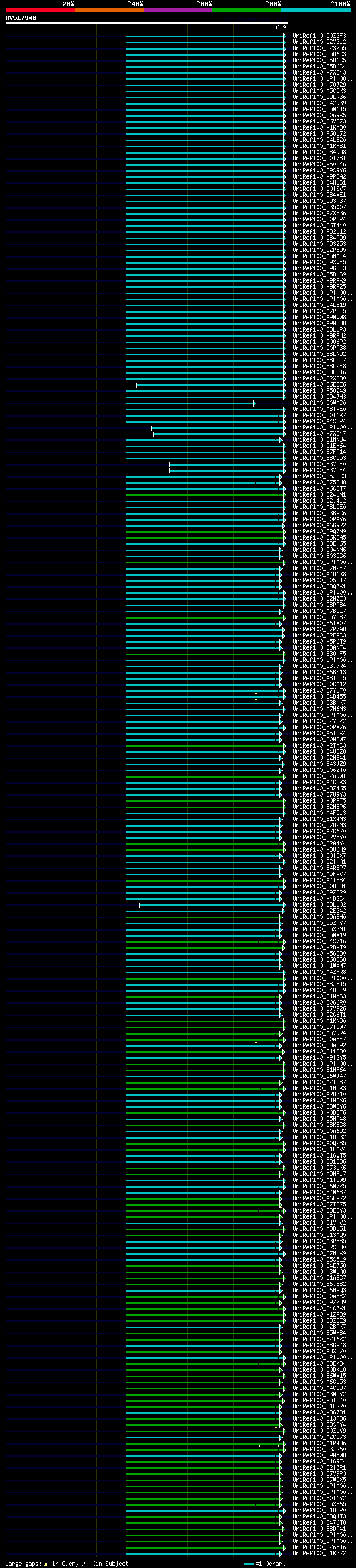The width and height of the screenshot is (356, 1568).
Task: Click the white query sequence bar
Action: (x=147, y=23)
